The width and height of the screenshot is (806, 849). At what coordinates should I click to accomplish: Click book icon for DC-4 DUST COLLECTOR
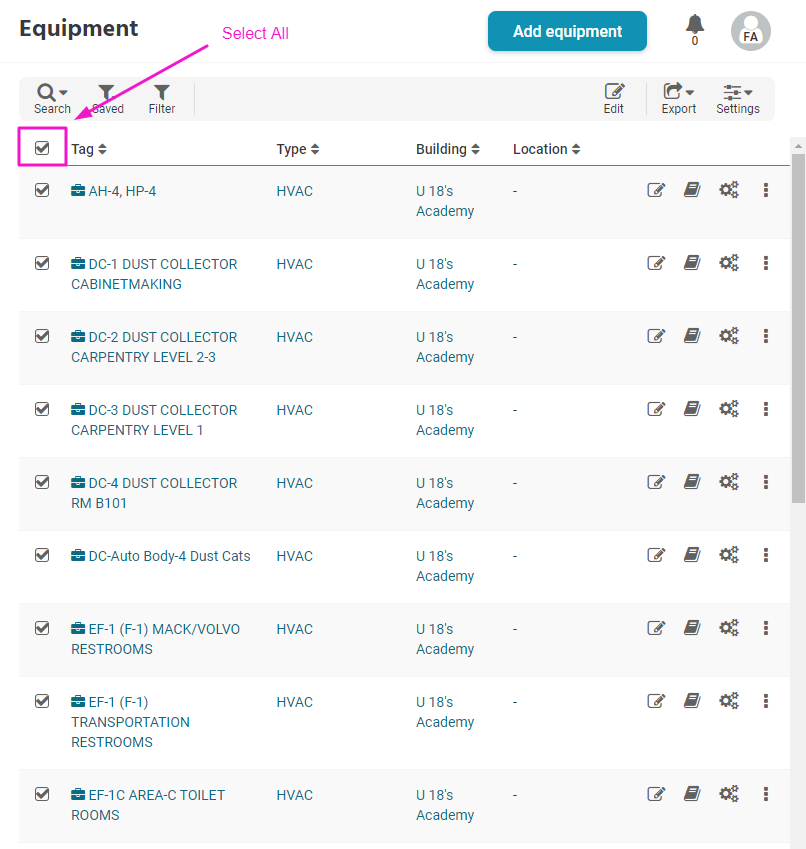(x=692, y=482)
